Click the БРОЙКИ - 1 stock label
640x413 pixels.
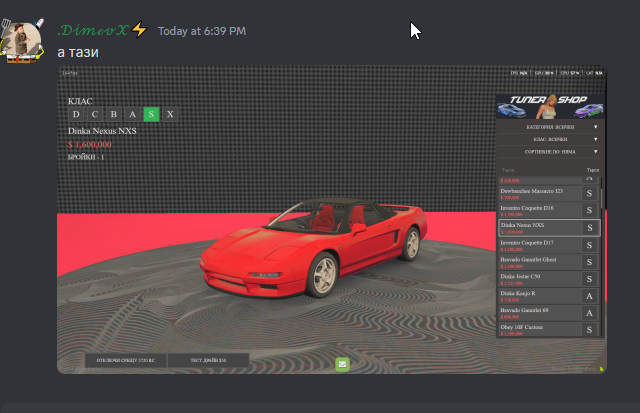[86, 157]
